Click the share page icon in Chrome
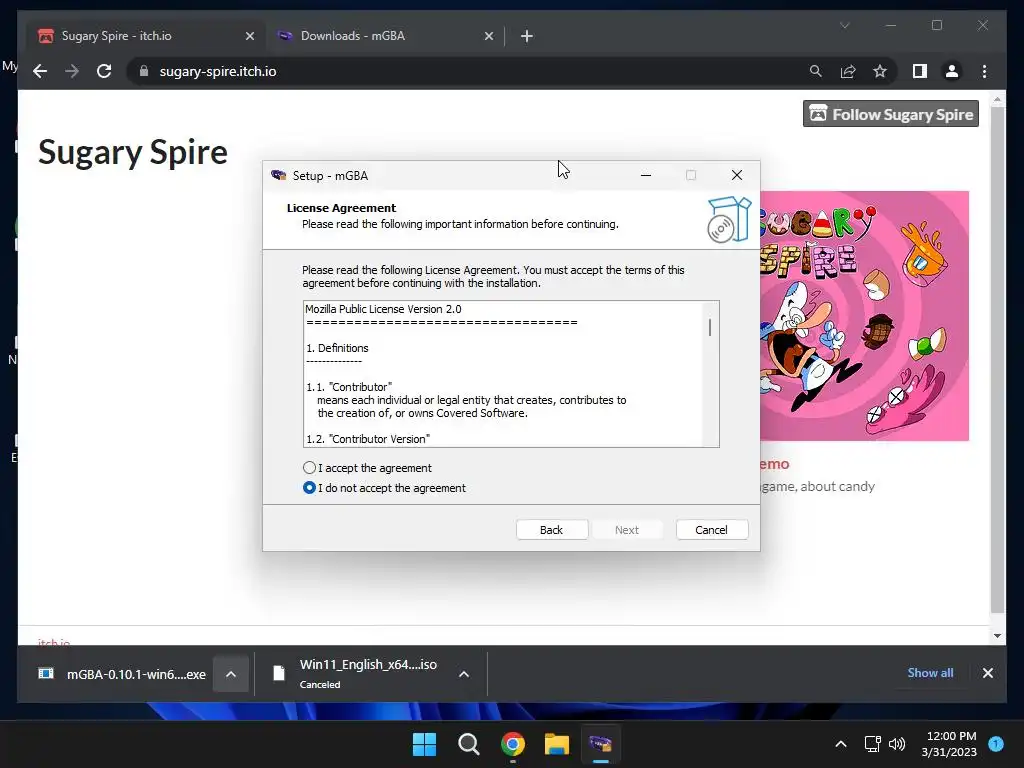This screenshot has width=1024, height=768. point(848,71)
